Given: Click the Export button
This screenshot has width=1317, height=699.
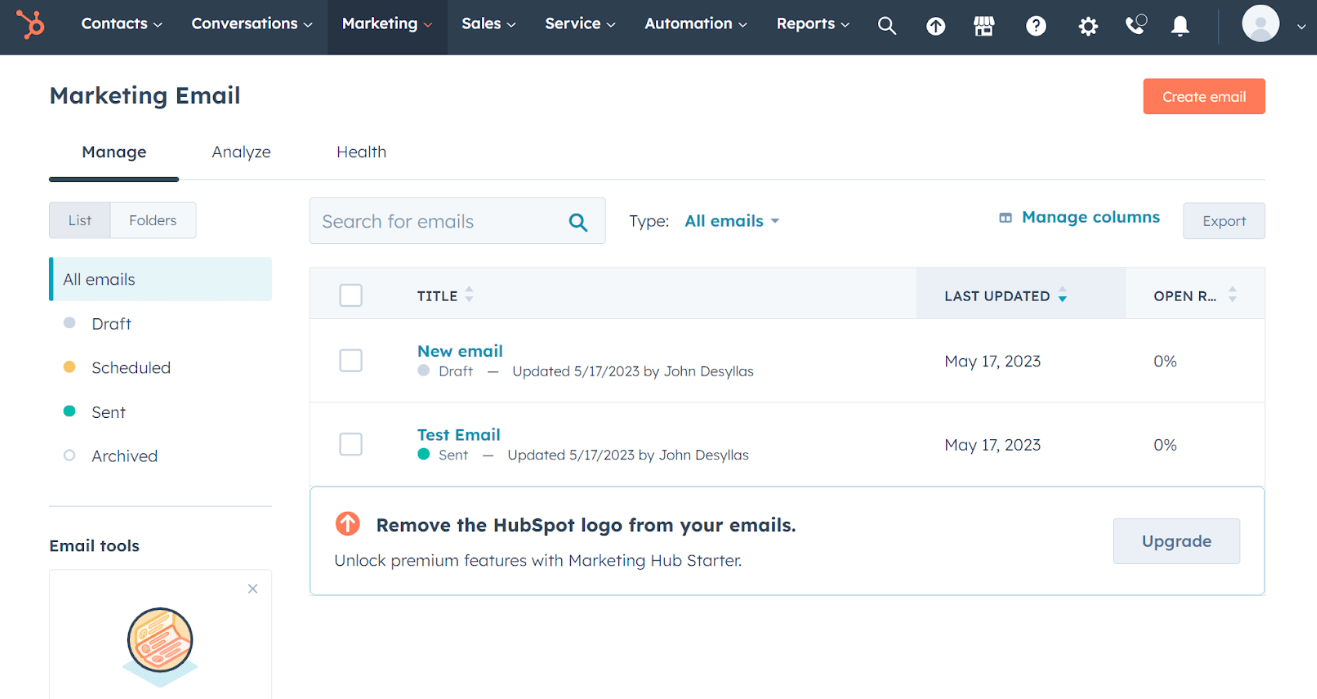Looking at the screenshot, I should (1224, 221).
